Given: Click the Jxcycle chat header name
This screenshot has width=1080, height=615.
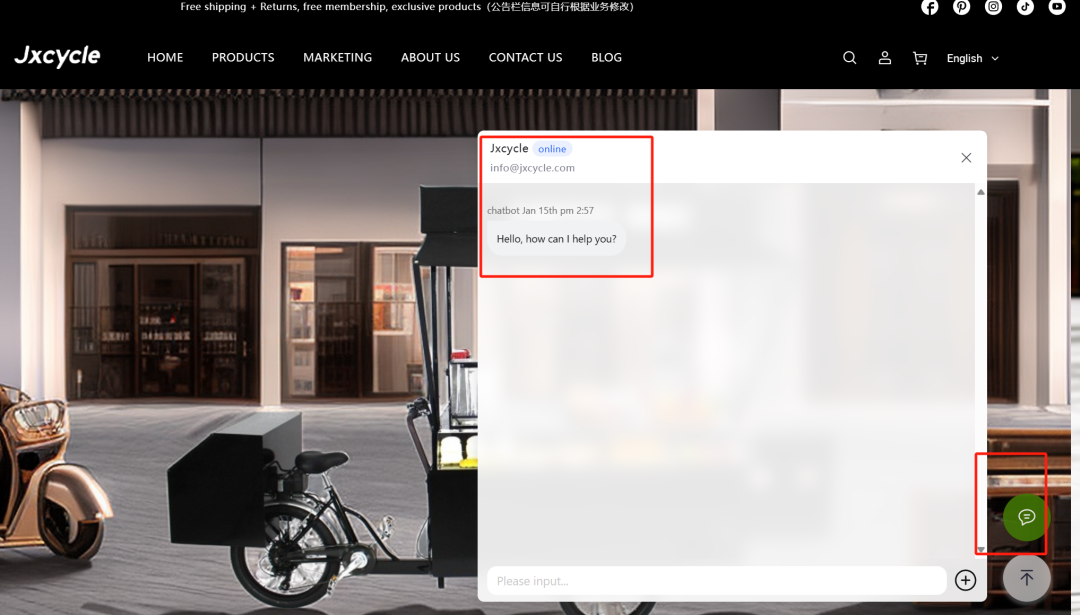Looking at the screenshot, I should 509,148.
